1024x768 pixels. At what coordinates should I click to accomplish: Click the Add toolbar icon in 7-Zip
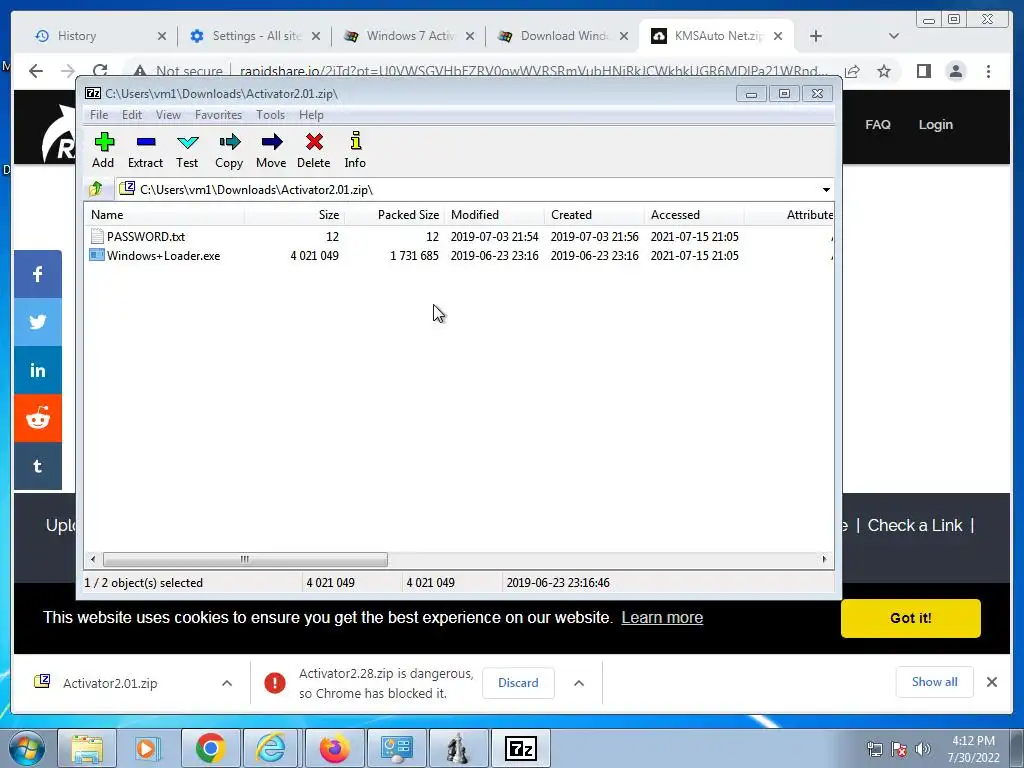click(x=103, y=150)
